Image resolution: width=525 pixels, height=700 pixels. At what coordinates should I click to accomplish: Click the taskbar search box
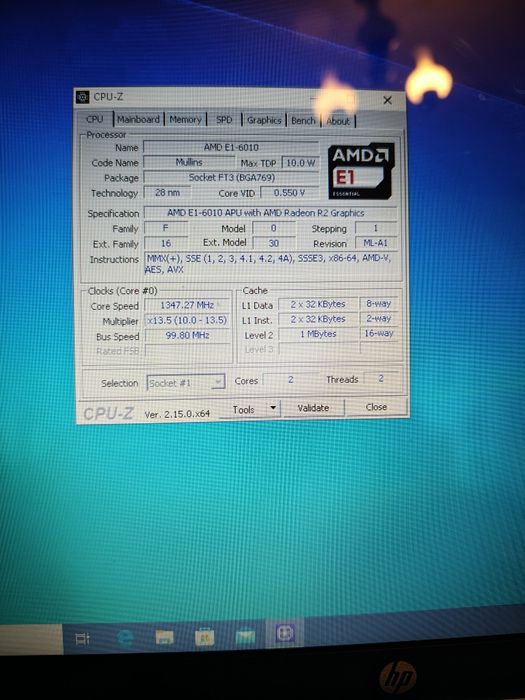pos(31,640)
